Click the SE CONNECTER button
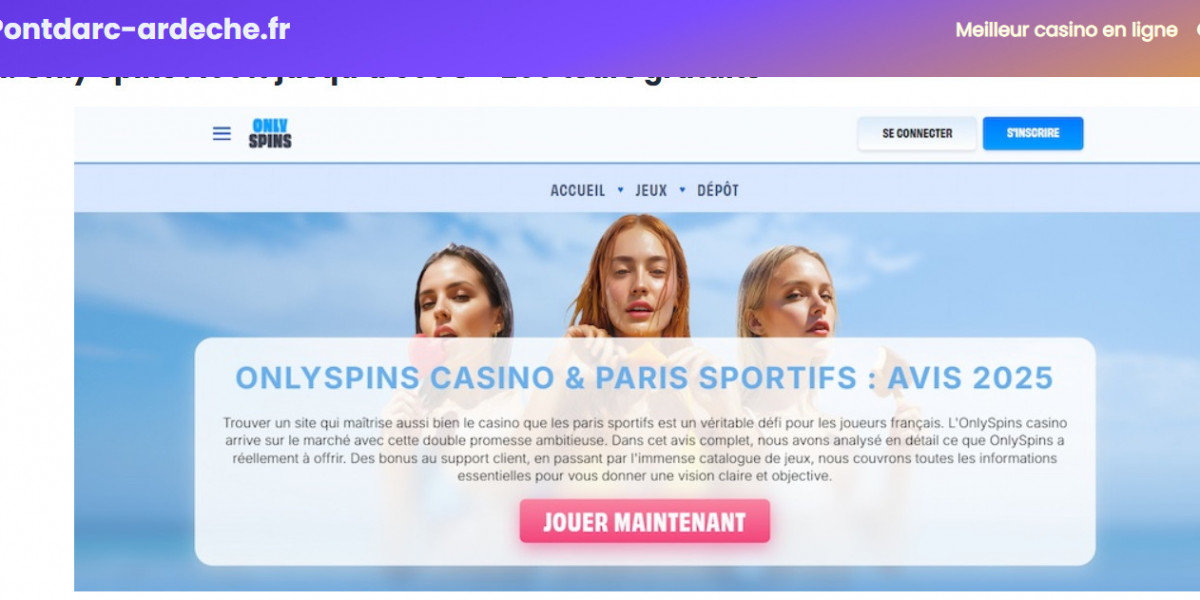Screen dimensions: 1200x600 pos(917,133)
